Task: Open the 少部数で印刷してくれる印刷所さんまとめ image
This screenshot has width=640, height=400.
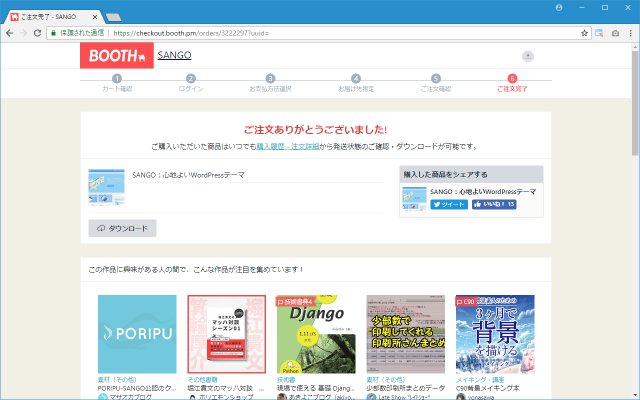Action: [406, 334]
